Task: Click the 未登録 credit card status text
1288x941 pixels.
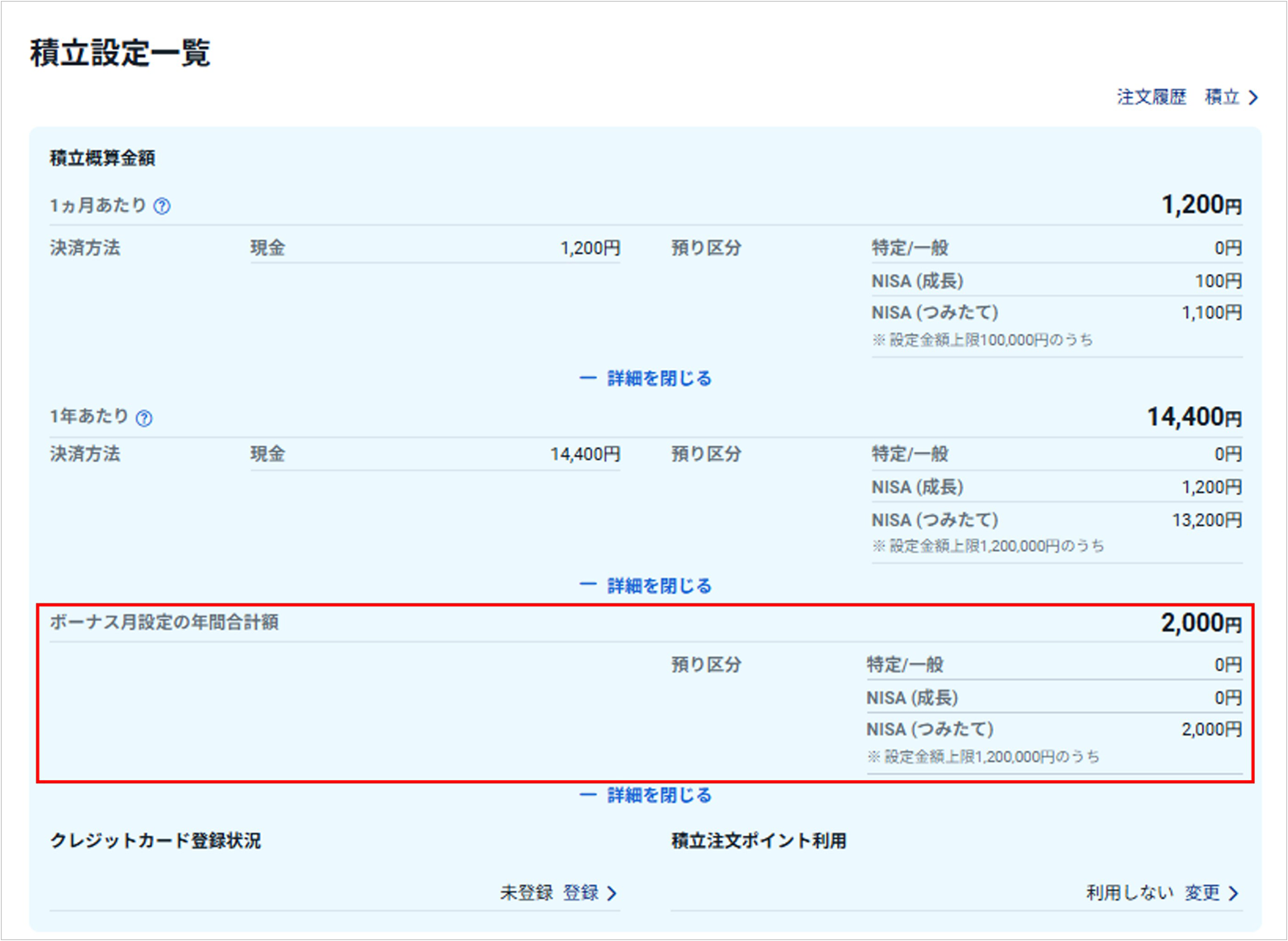Action: pyautogui.click(x=526, y=893)
